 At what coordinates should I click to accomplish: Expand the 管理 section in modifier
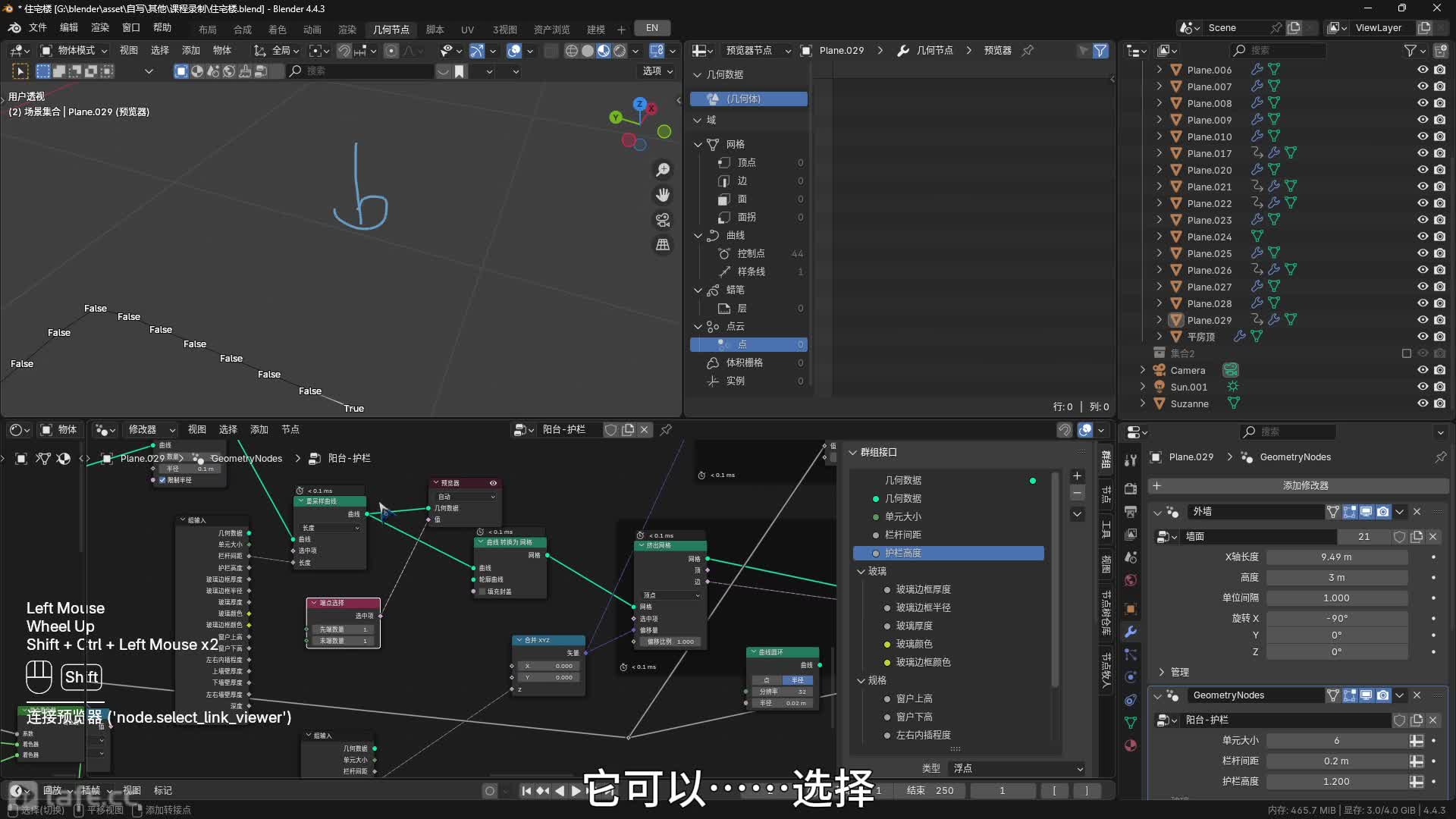point(1161,673)
